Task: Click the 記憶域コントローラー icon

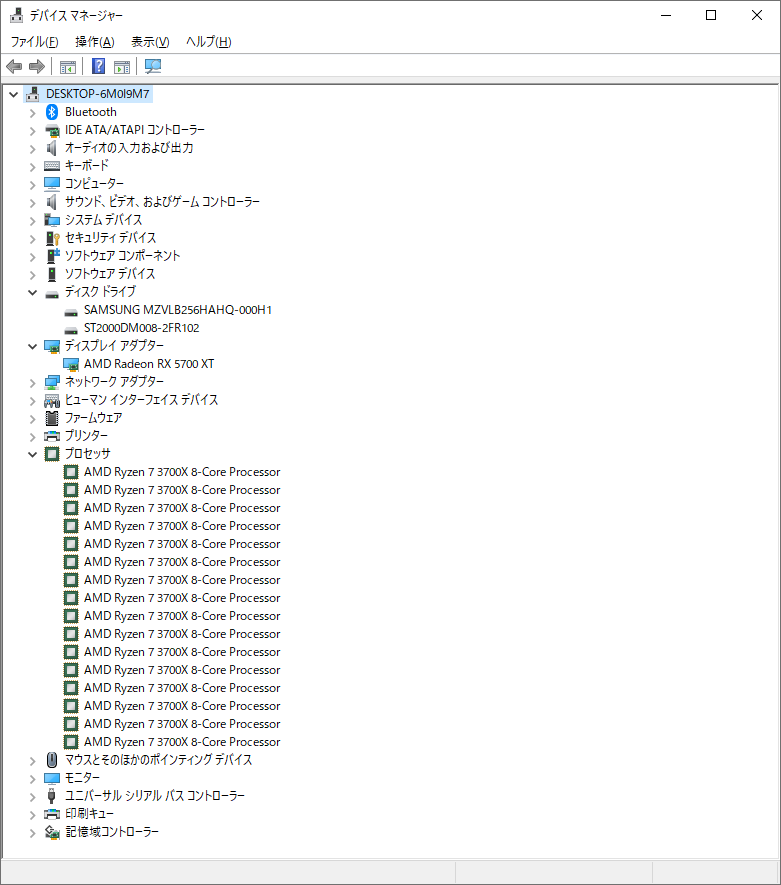Action: coord(52,832)
